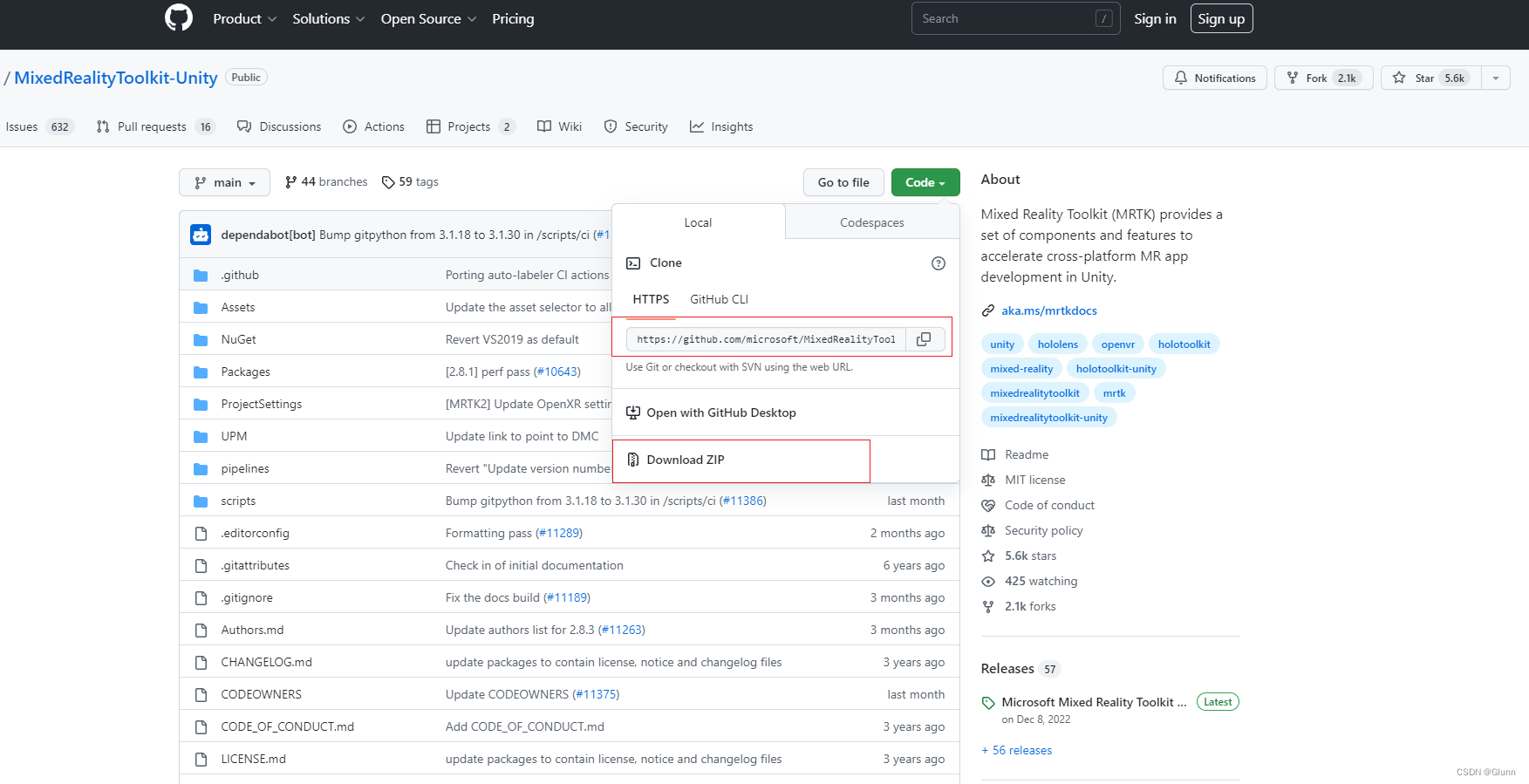
Task: Click the hololens topic tag
Action: point(1058,344)
